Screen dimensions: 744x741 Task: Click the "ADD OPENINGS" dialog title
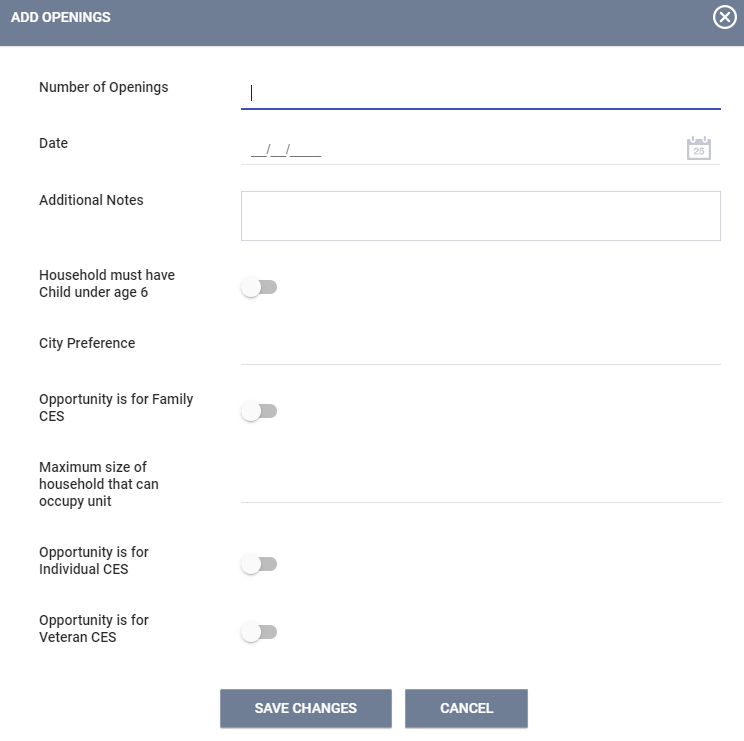[61, 17]
